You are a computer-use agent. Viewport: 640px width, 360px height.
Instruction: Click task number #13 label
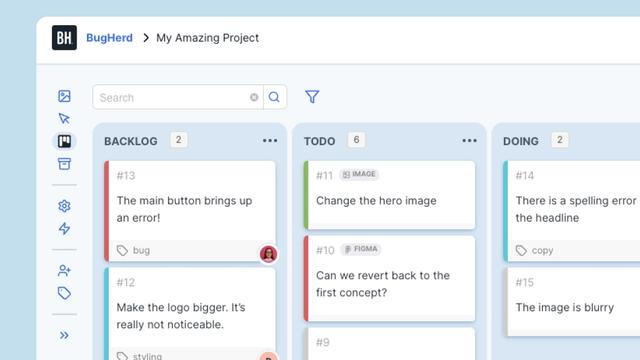[126, 176]
